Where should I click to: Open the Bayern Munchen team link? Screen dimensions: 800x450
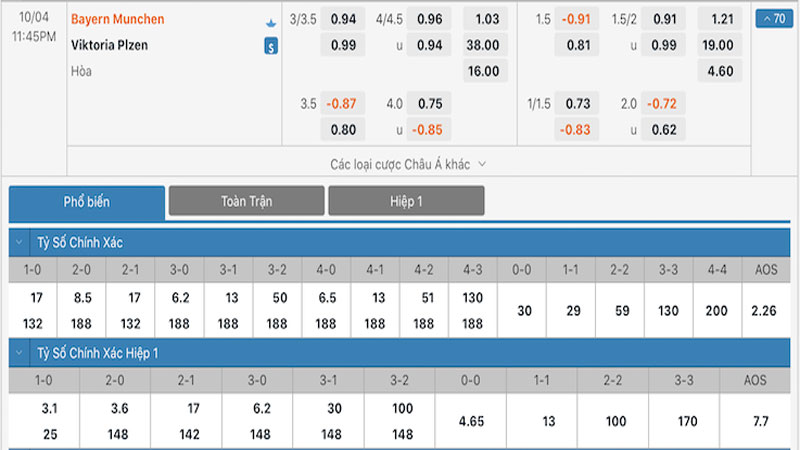point(118,19)
